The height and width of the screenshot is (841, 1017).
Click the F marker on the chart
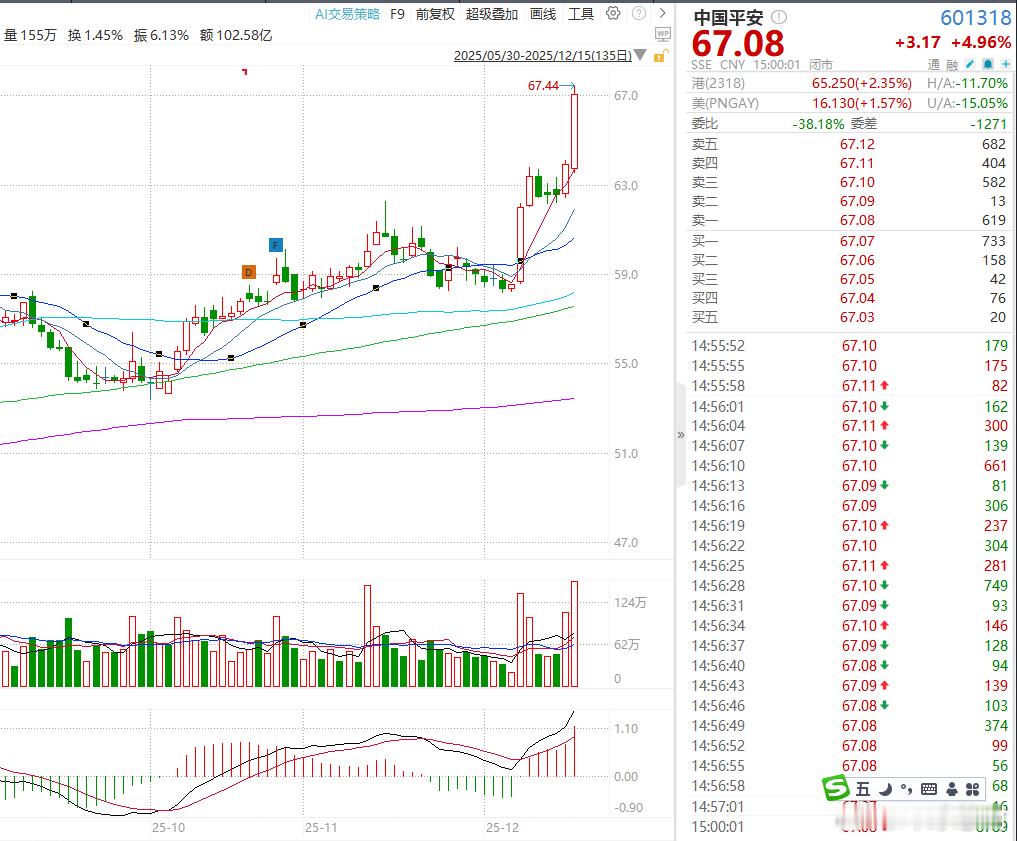(x=276, y=245)
